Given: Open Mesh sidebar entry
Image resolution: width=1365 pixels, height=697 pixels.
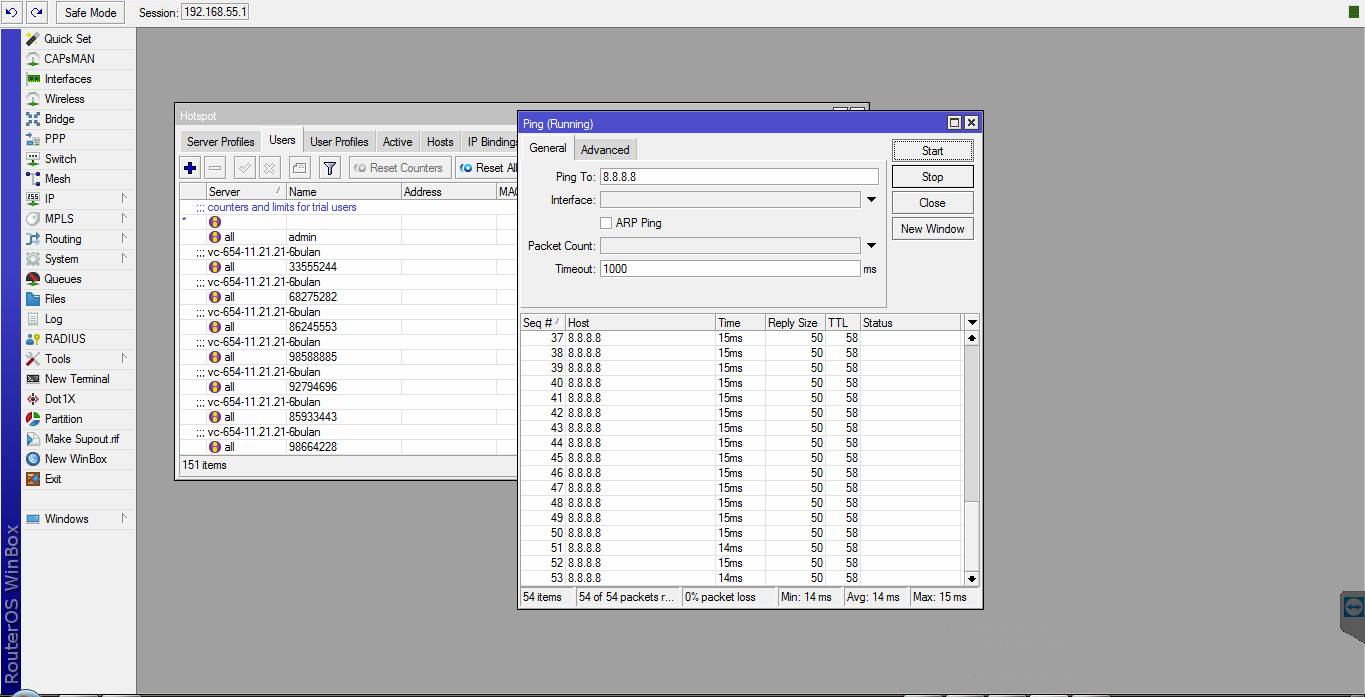Looking at the screenshot, I should 57,179.
